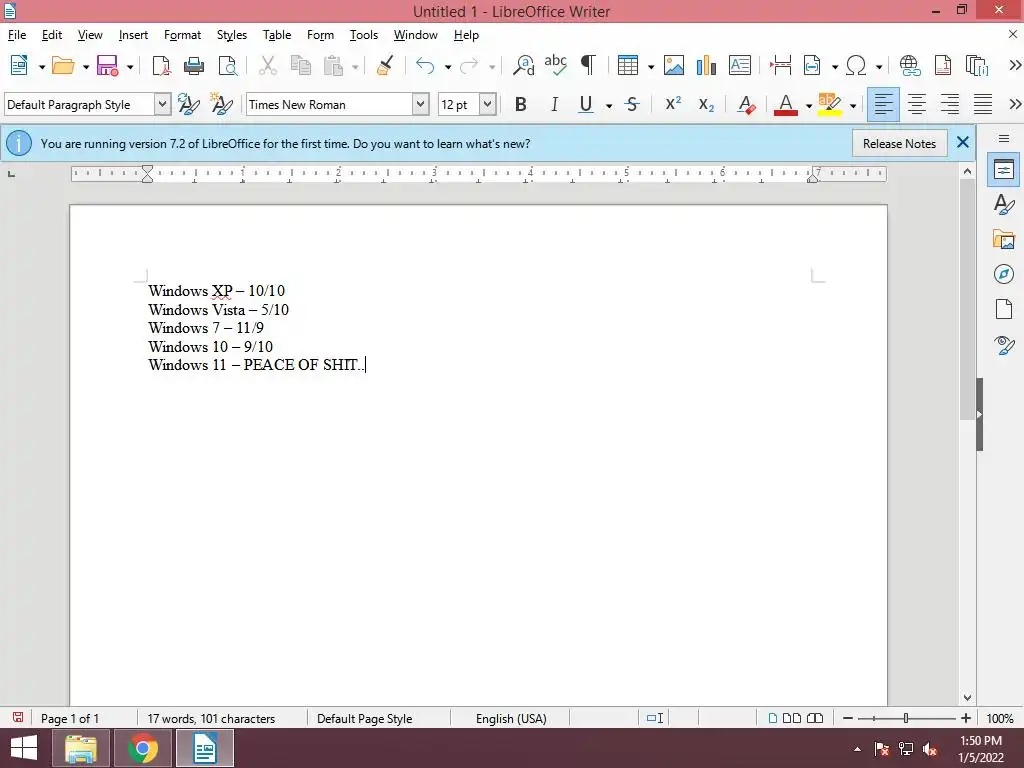
Task: Open the Open file folder icon
Action: click(63, 66)
